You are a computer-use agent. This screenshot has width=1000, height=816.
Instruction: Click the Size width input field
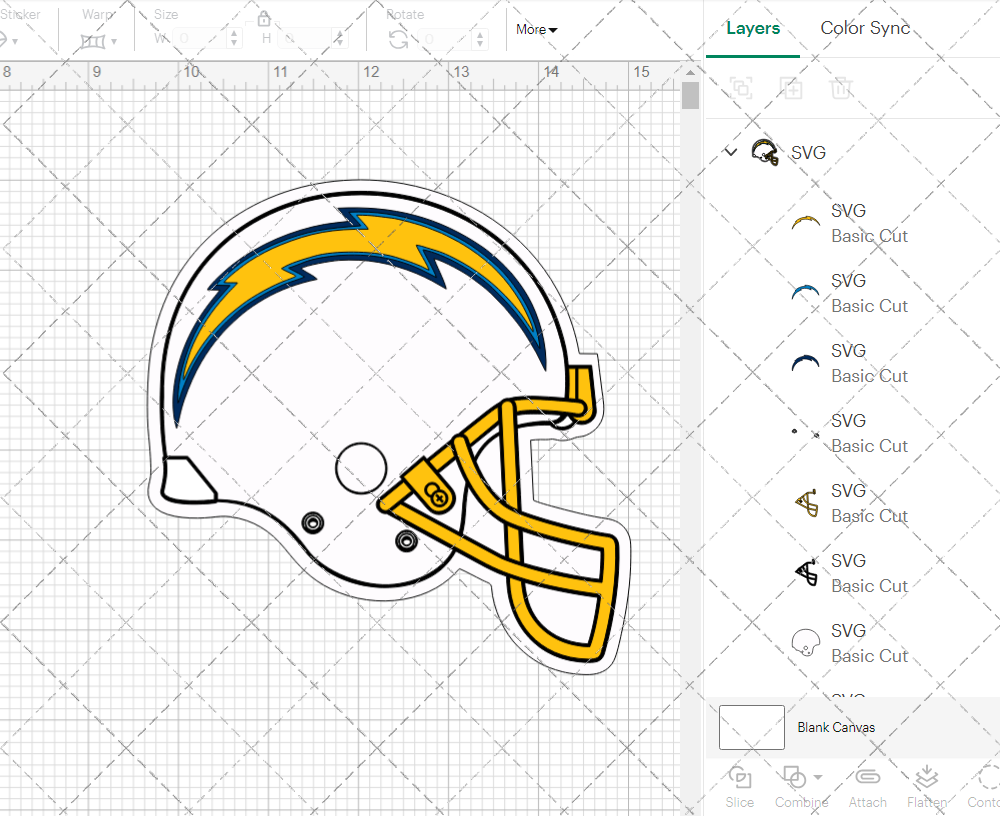click(x=200, y=38)
